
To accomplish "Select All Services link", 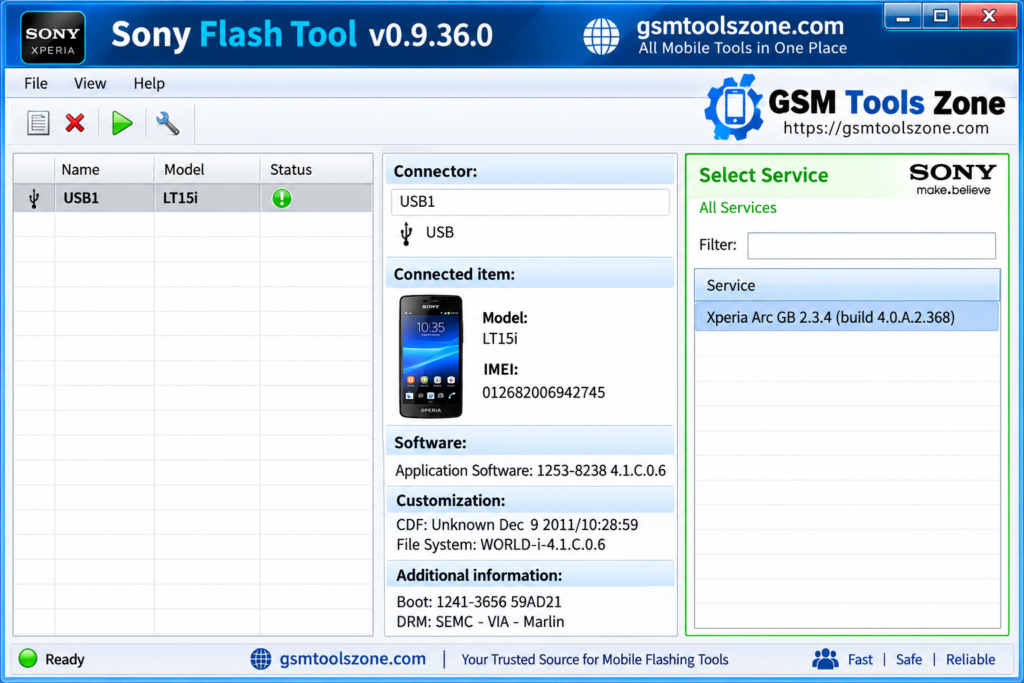I will pyautogui.click(x=737, y=208).
